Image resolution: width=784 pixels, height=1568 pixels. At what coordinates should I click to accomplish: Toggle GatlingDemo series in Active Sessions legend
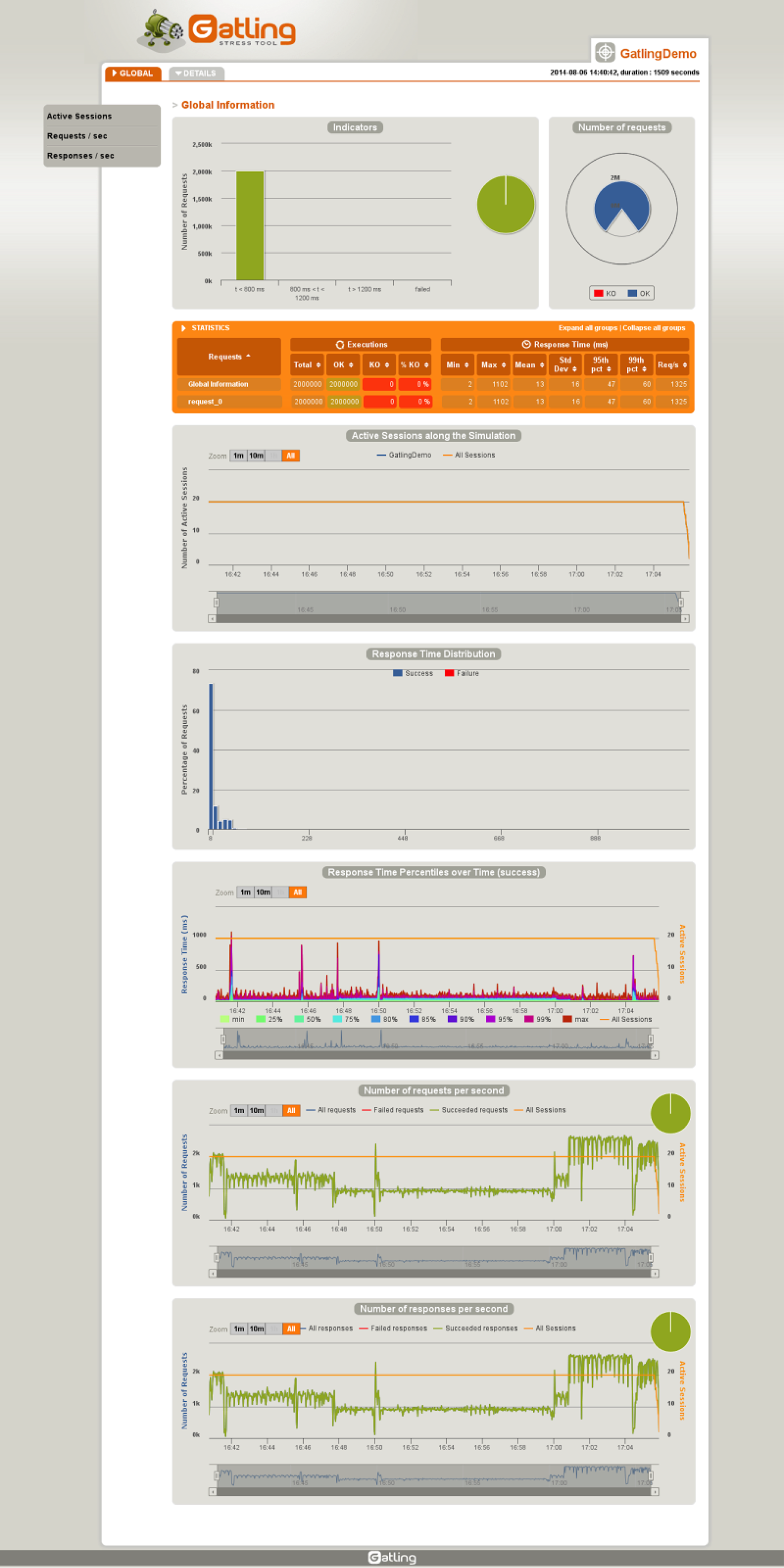pyautogui.click(x=404, y=455)
